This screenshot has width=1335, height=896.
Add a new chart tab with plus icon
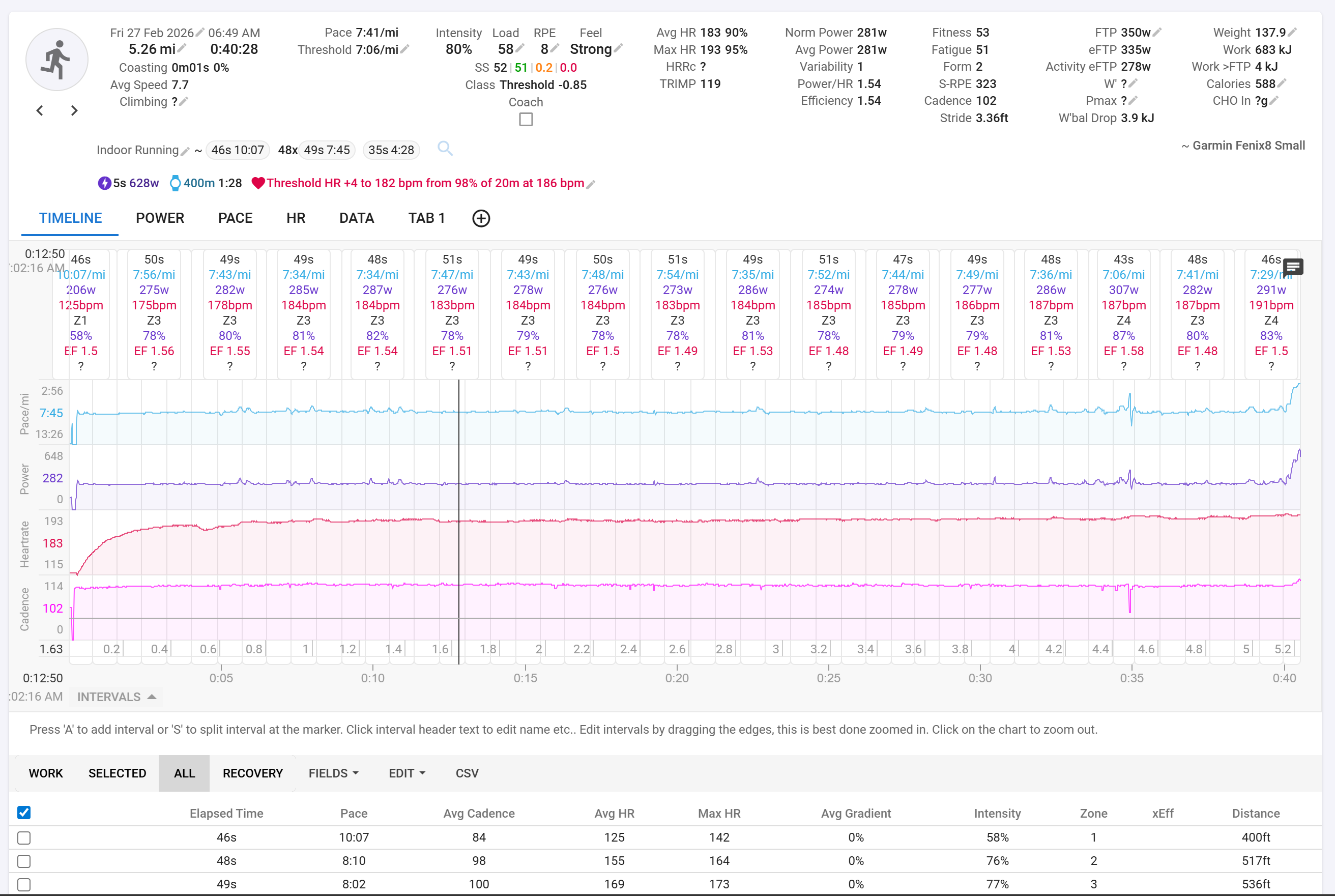[x=481, y=218]
